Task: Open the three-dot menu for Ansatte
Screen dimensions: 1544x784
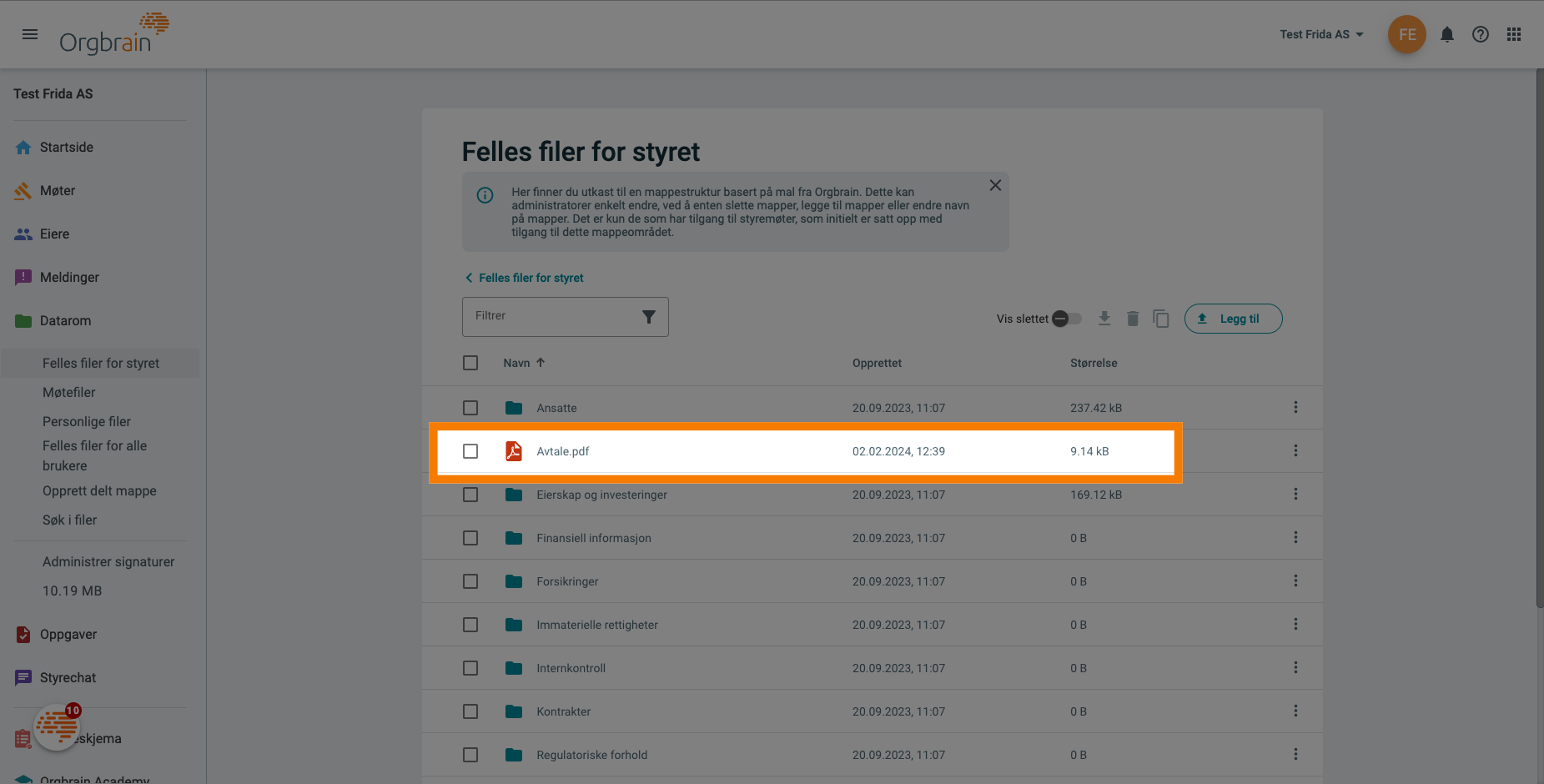Action: tap(1295, 407)
